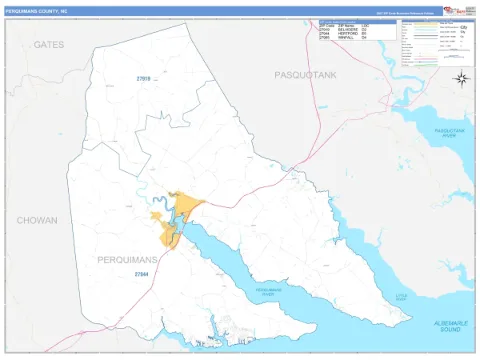Viewport: 480px width, 360px height.
Task: Click the ZIP code index table header
Action: 358,22
